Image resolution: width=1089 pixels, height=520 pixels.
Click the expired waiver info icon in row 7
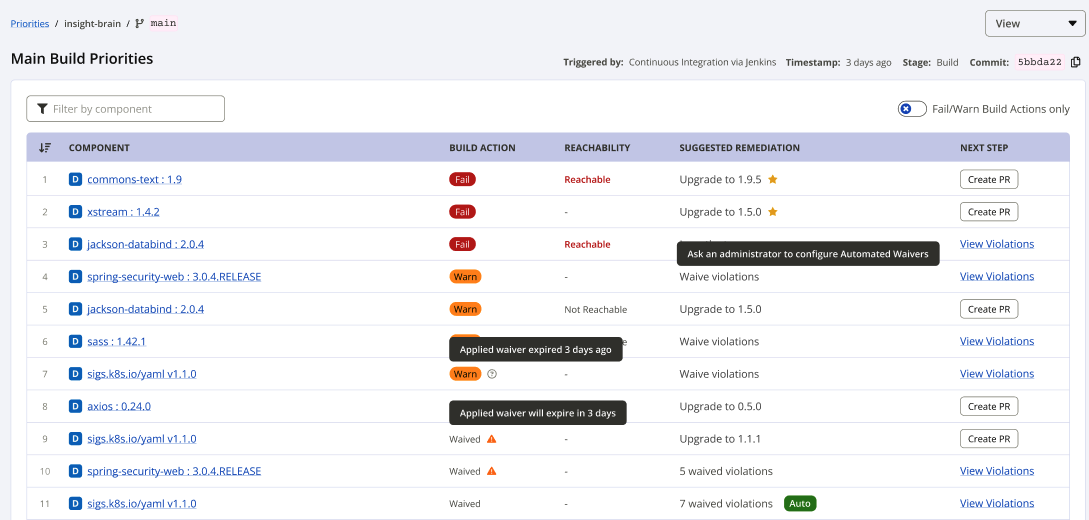coord(492,374)
